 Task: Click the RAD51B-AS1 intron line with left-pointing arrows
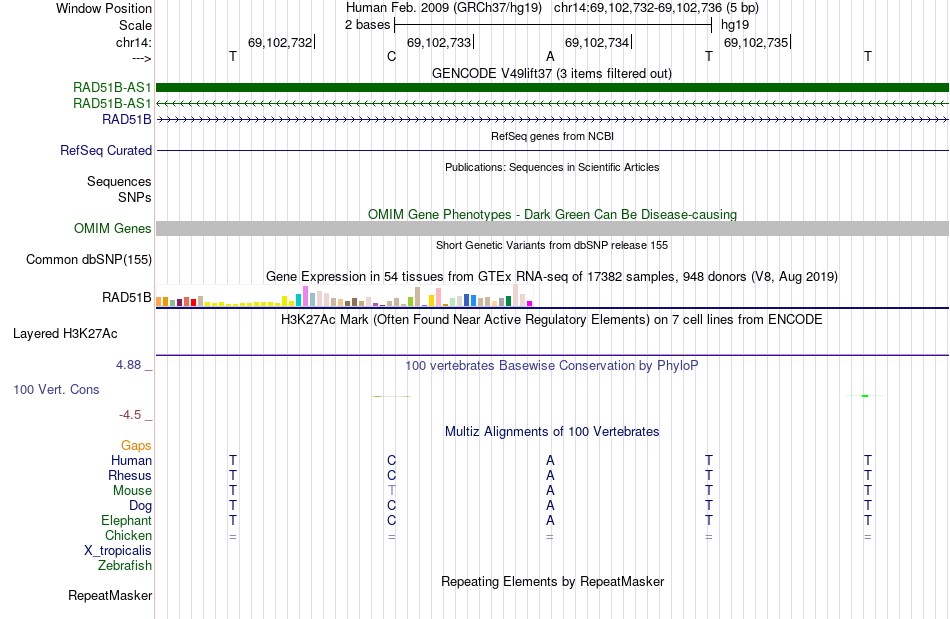pyautogui.click(x=552, y=104)
